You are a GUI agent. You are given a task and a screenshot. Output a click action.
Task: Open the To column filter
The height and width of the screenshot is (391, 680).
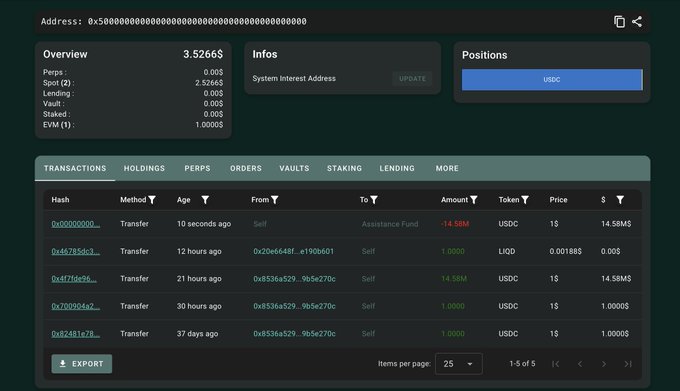point(373,200)
